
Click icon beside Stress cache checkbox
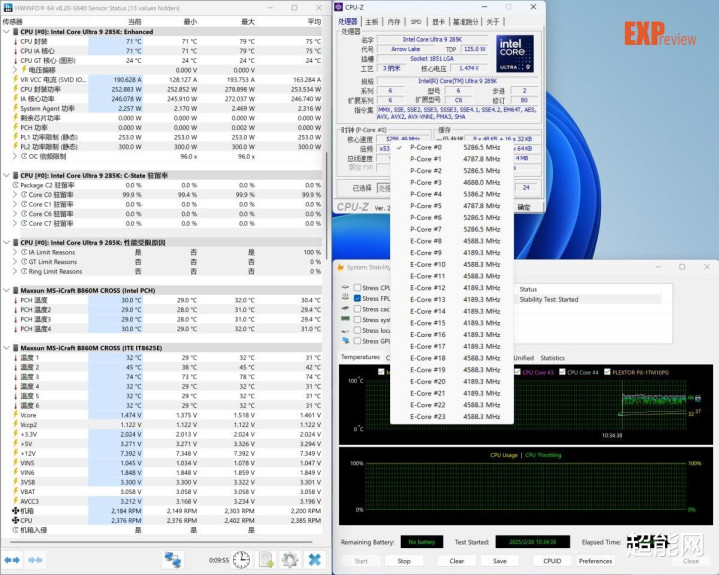(x=345, y=309)
